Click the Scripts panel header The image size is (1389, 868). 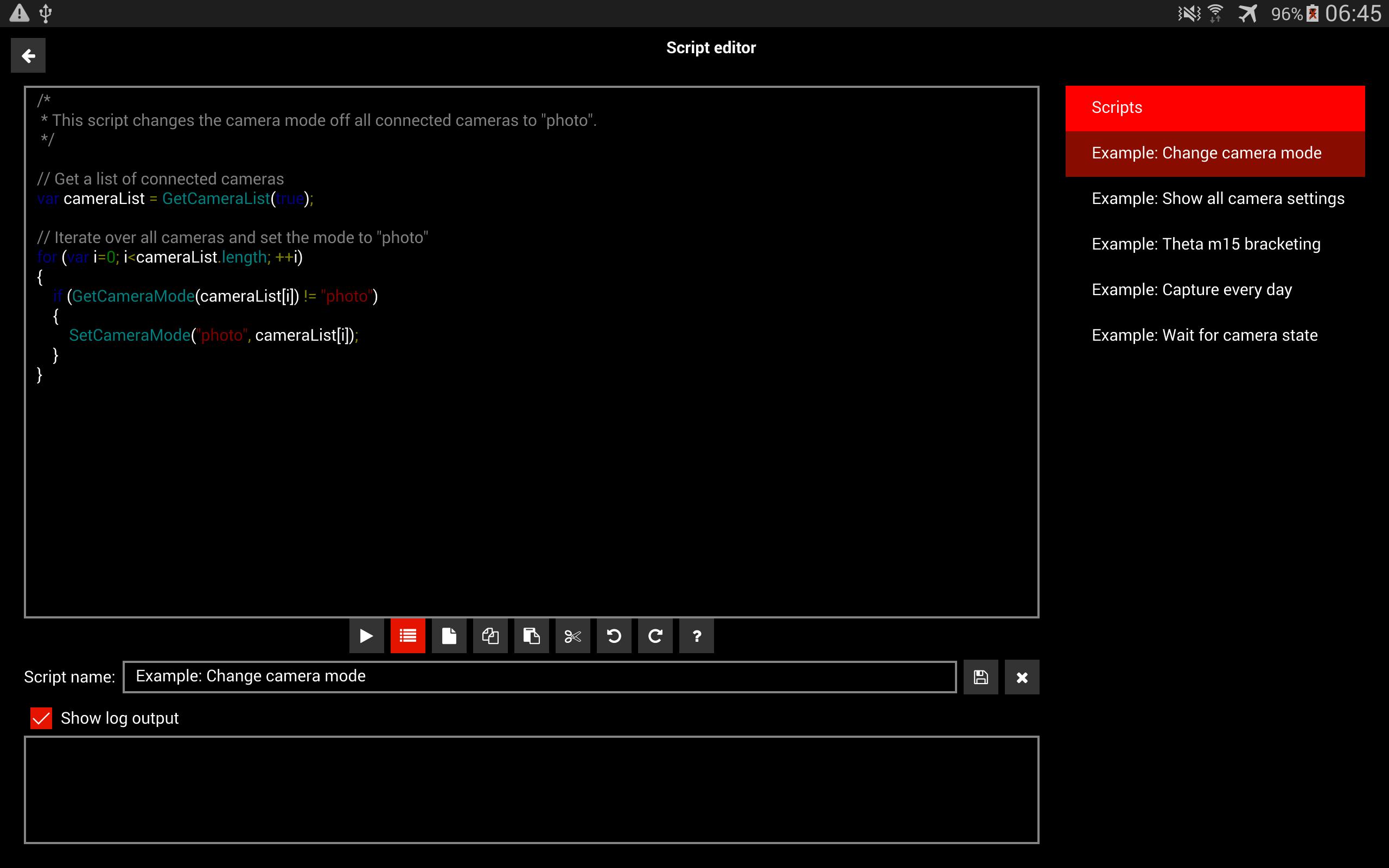tap(1215, 108)
